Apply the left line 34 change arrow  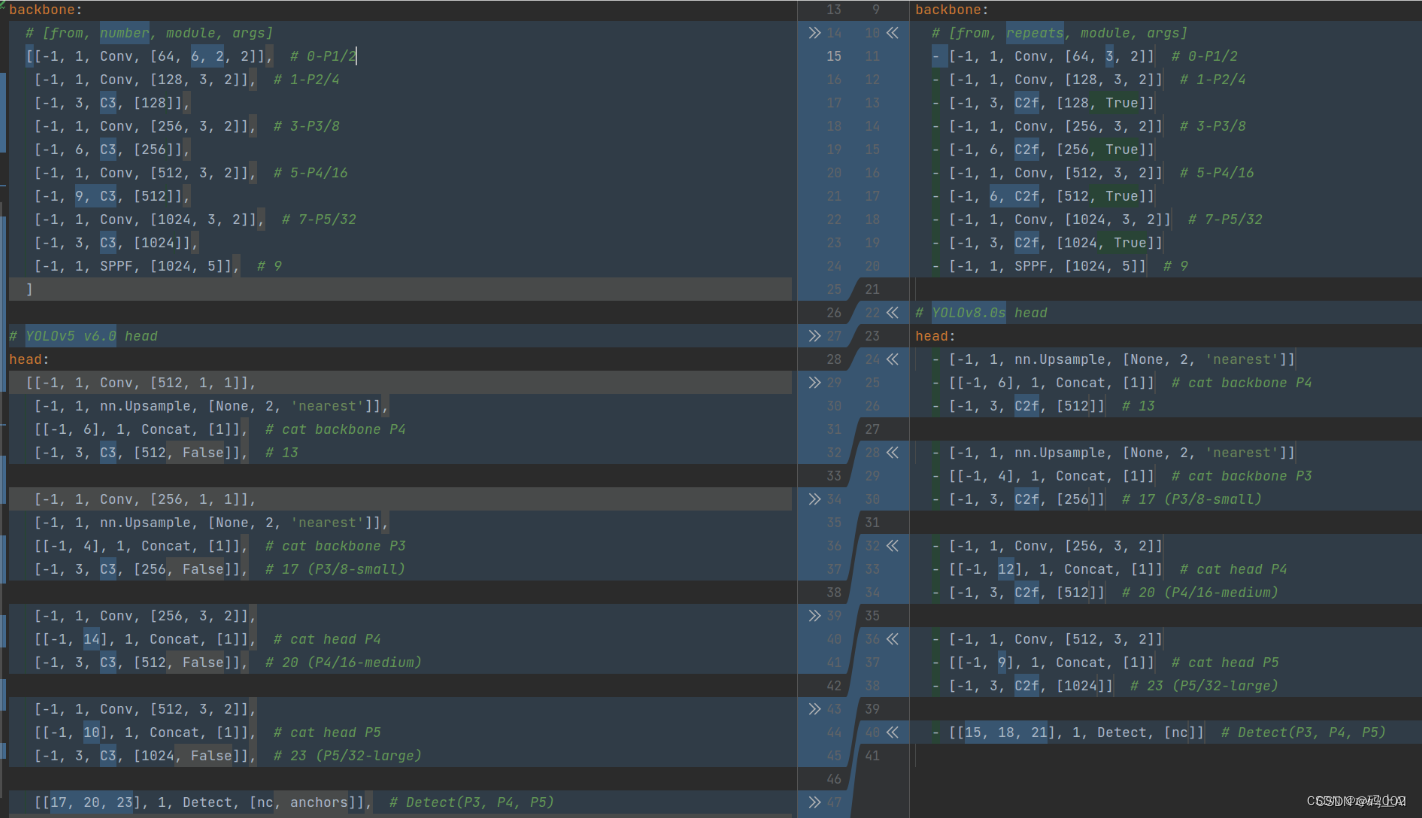814,499
